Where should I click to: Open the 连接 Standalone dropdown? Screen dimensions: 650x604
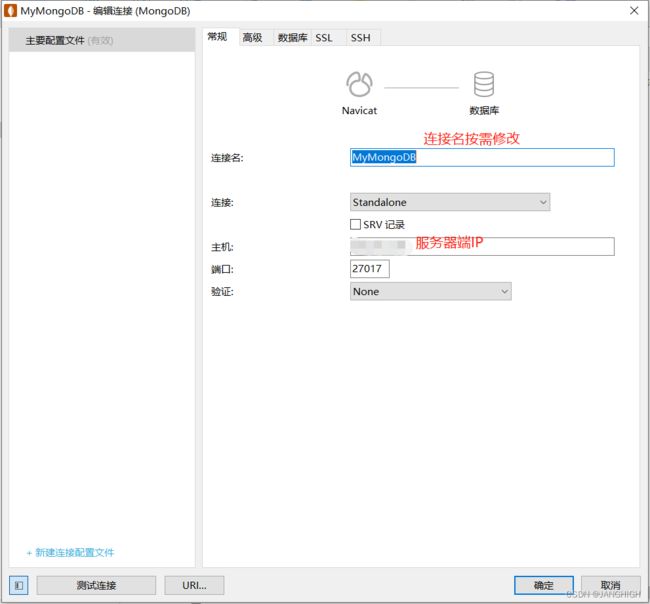coord(450,202)
